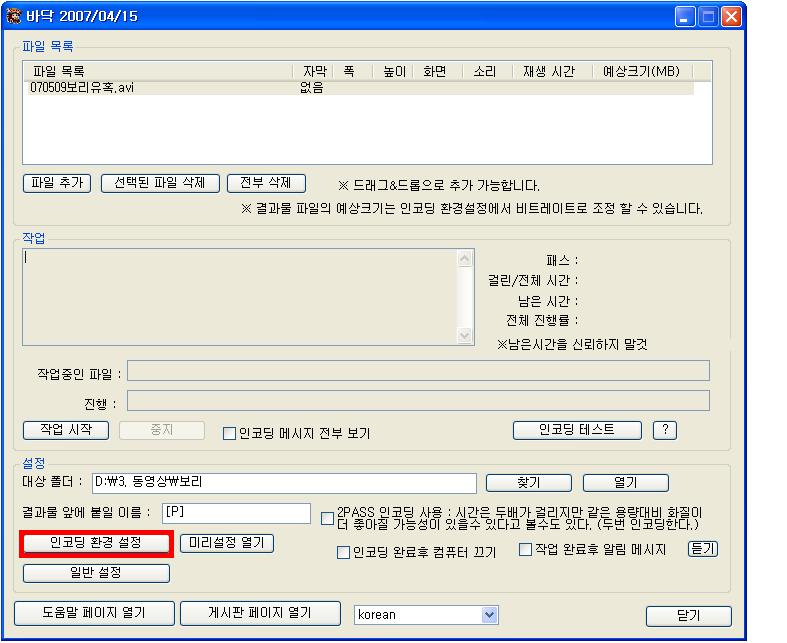
Task: Click the disabled 중지 button
Action: [x=162, y=430]
